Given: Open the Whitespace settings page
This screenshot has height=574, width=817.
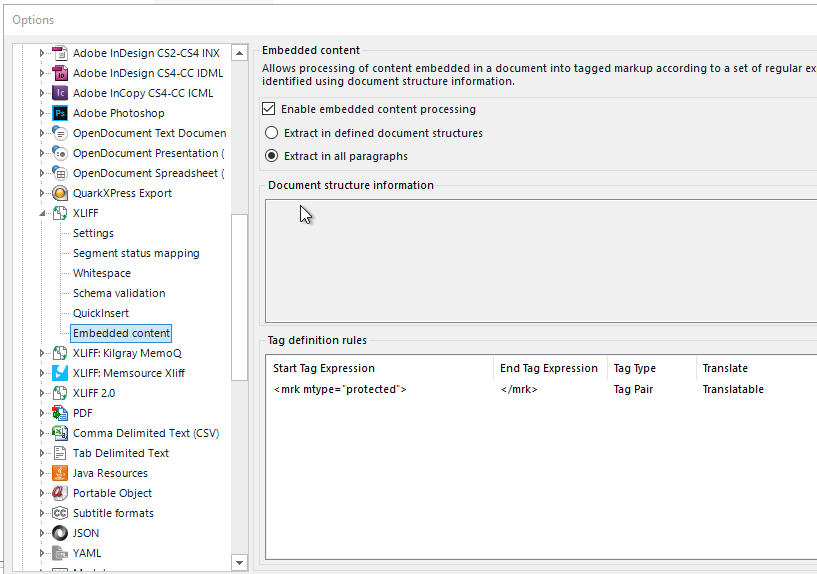Looking at the screenshot, I should [102, 273].
